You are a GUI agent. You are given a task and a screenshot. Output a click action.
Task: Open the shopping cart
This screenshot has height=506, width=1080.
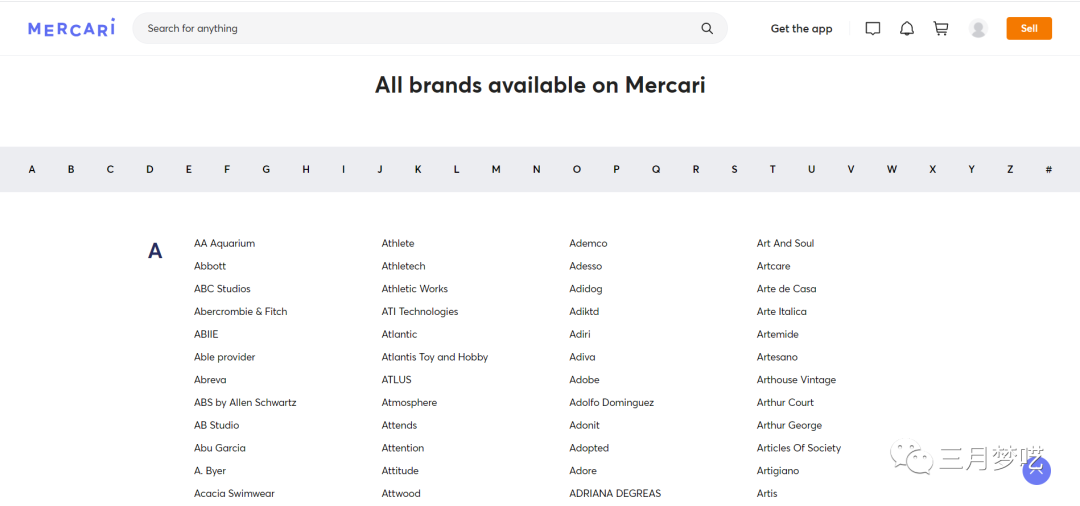941,29
